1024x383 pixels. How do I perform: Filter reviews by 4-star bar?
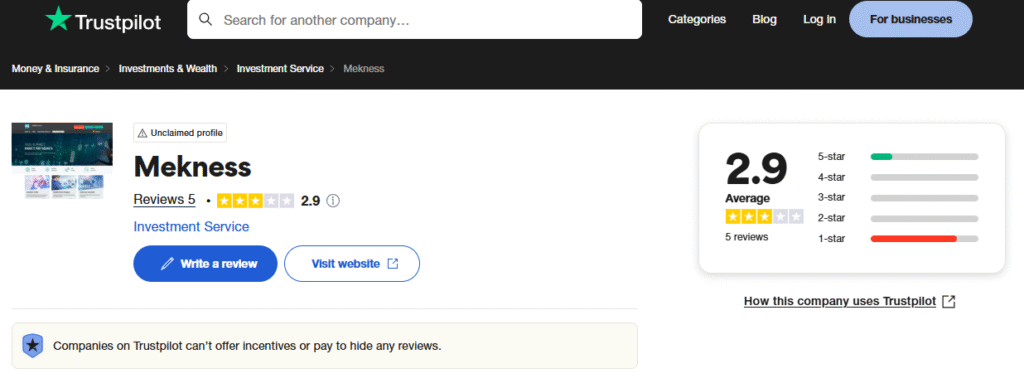click(x=924, y=177)
